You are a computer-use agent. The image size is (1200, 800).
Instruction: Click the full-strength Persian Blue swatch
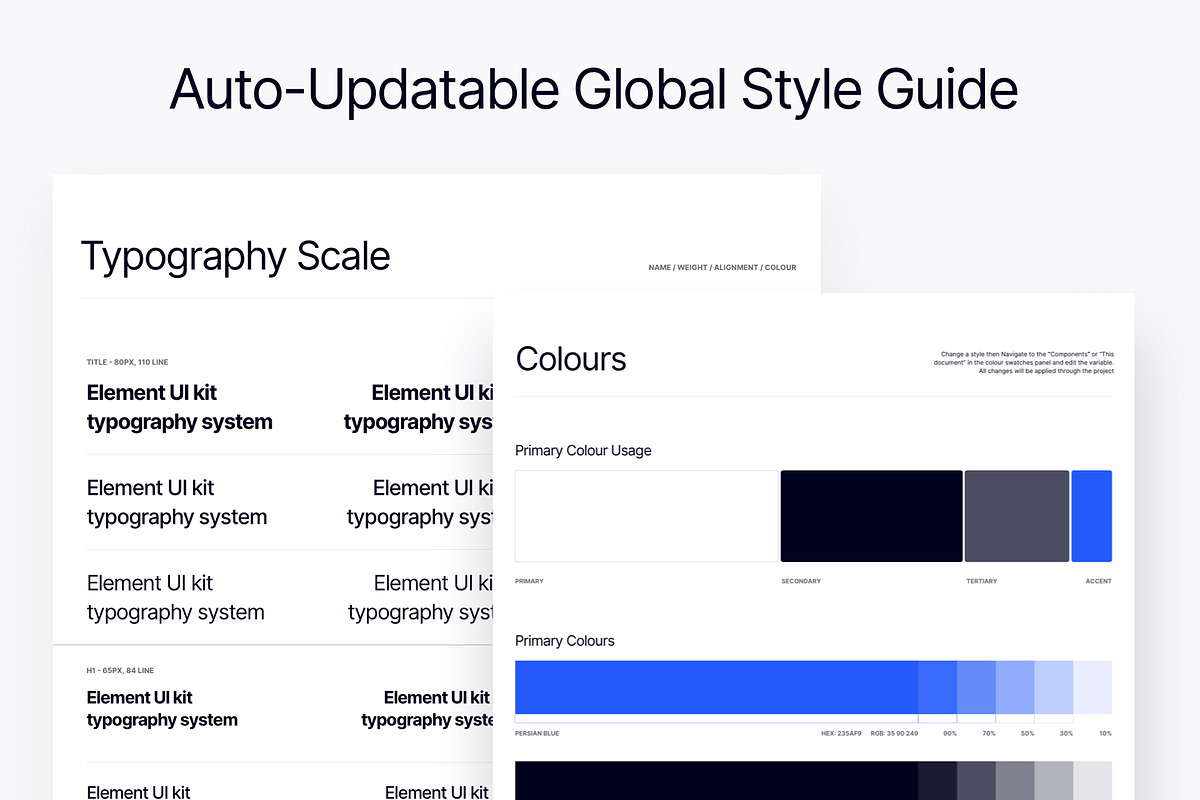click(716, 687)
